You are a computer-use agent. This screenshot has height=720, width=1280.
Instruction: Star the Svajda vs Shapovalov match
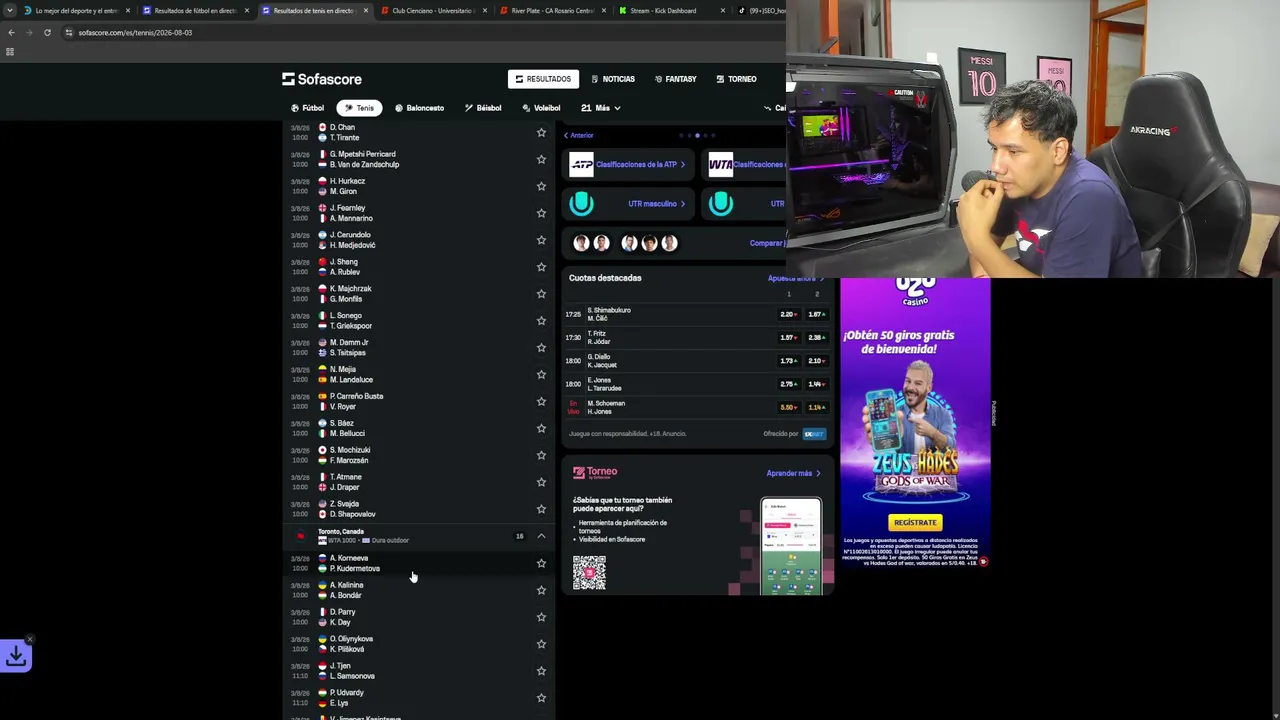point(541,509)
